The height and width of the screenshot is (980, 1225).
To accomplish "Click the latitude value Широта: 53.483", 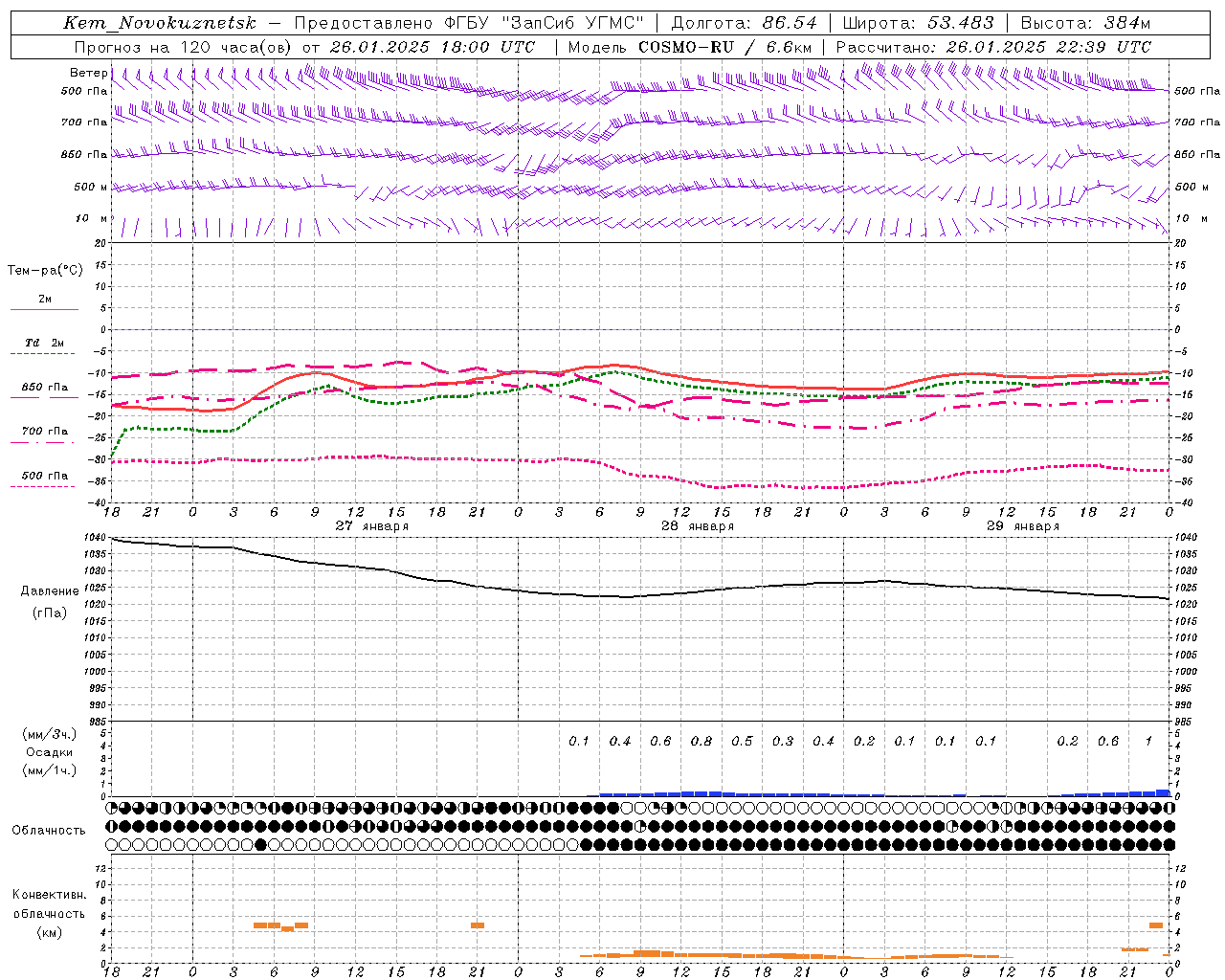I will tap(919, 23).
